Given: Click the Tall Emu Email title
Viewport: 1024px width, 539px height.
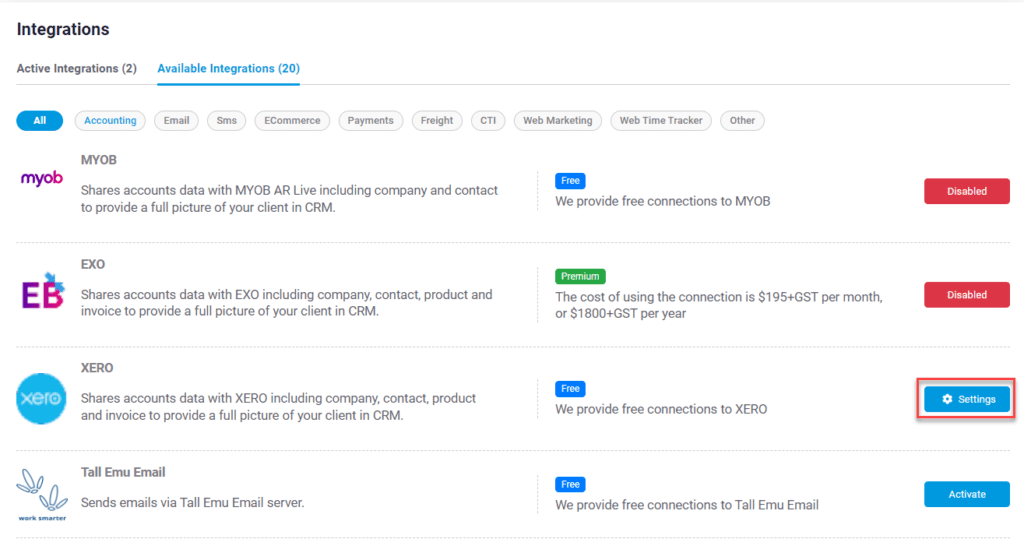Looking at the screenshot, I should click(123, 472).
